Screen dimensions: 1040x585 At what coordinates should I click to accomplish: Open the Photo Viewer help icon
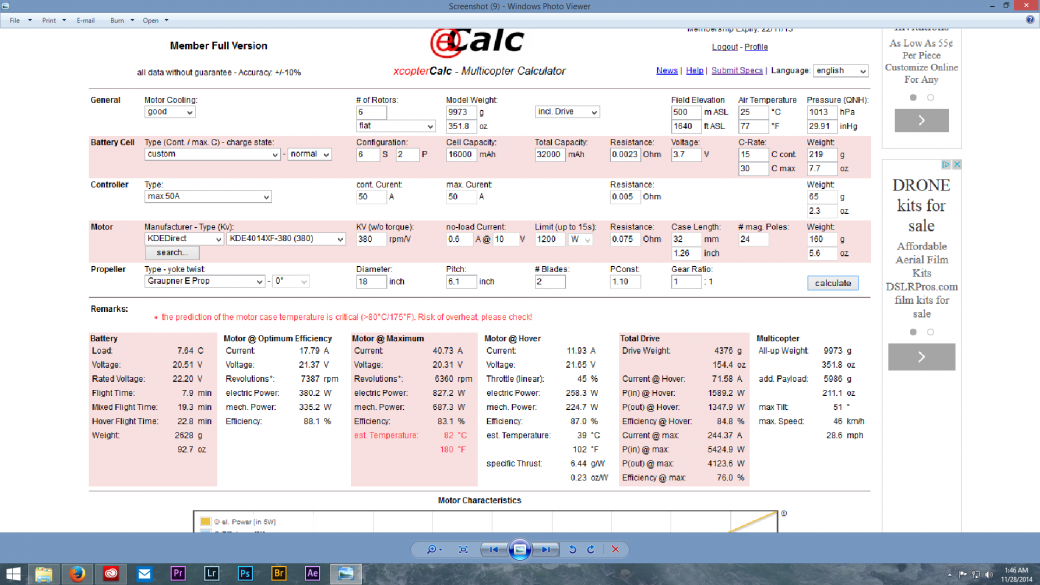pyautogui.click(x=1030, y=20)
